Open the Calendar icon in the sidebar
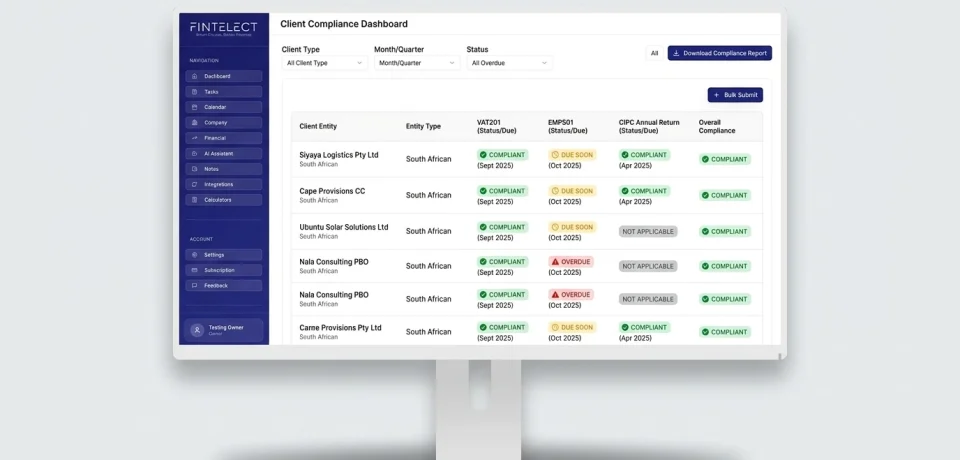The height and width of the screenshot is (460, 960). click(x=194, y=107)
